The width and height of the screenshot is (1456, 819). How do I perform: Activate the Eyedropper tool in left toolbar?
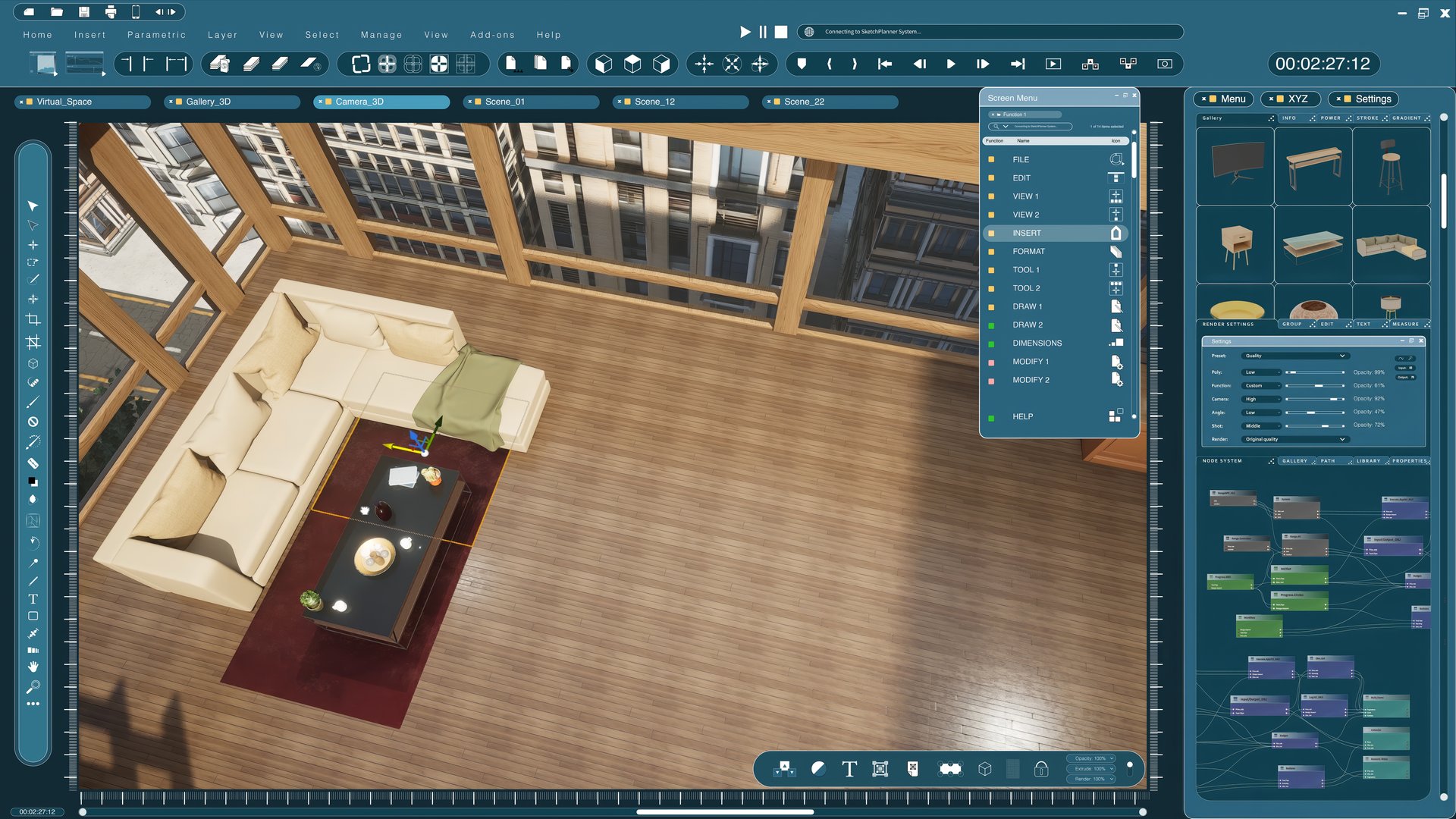click(33, 563)
